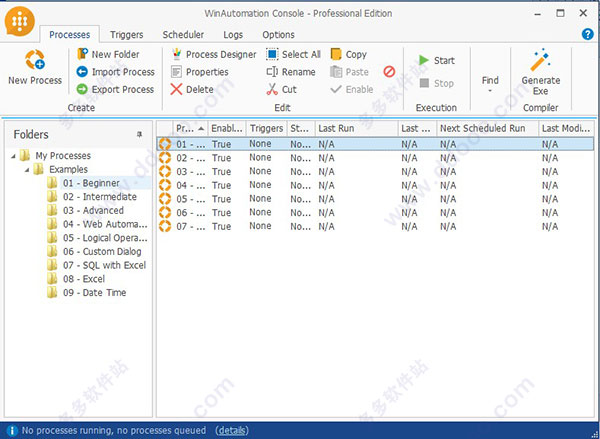Click the None trigger in row 03
This screenshot has width=600, height=439.
pyautogui.click(x=260, y=171)
